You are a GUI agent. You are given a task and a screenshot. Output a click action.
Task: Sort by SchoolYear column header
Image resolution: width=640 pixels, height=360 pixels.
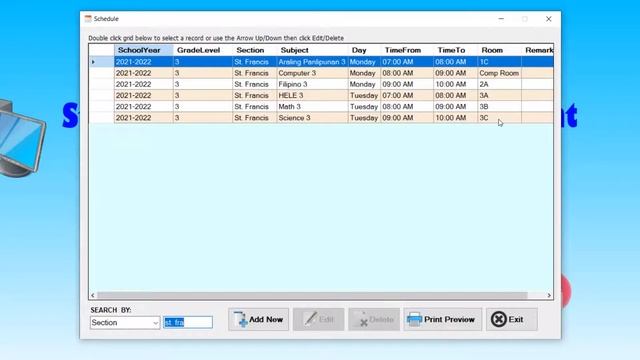[x=143, y=50]
